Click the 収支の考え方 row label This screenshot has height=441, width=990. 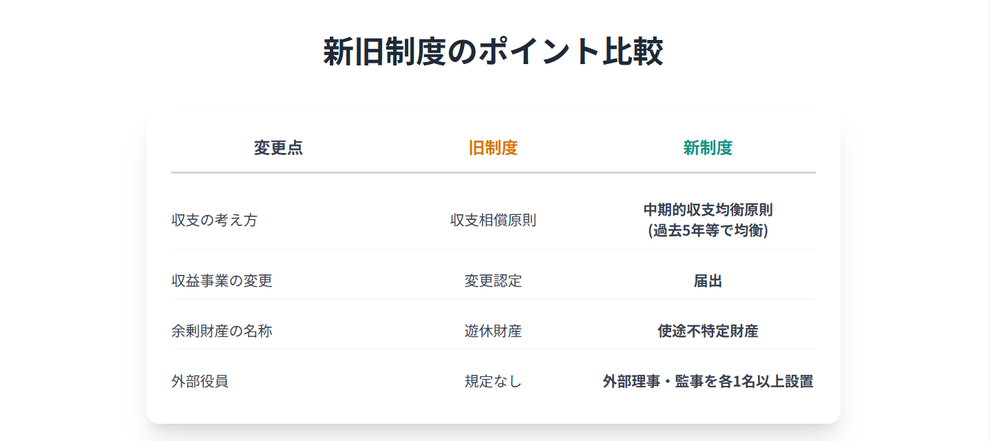[x=214, y=220]
